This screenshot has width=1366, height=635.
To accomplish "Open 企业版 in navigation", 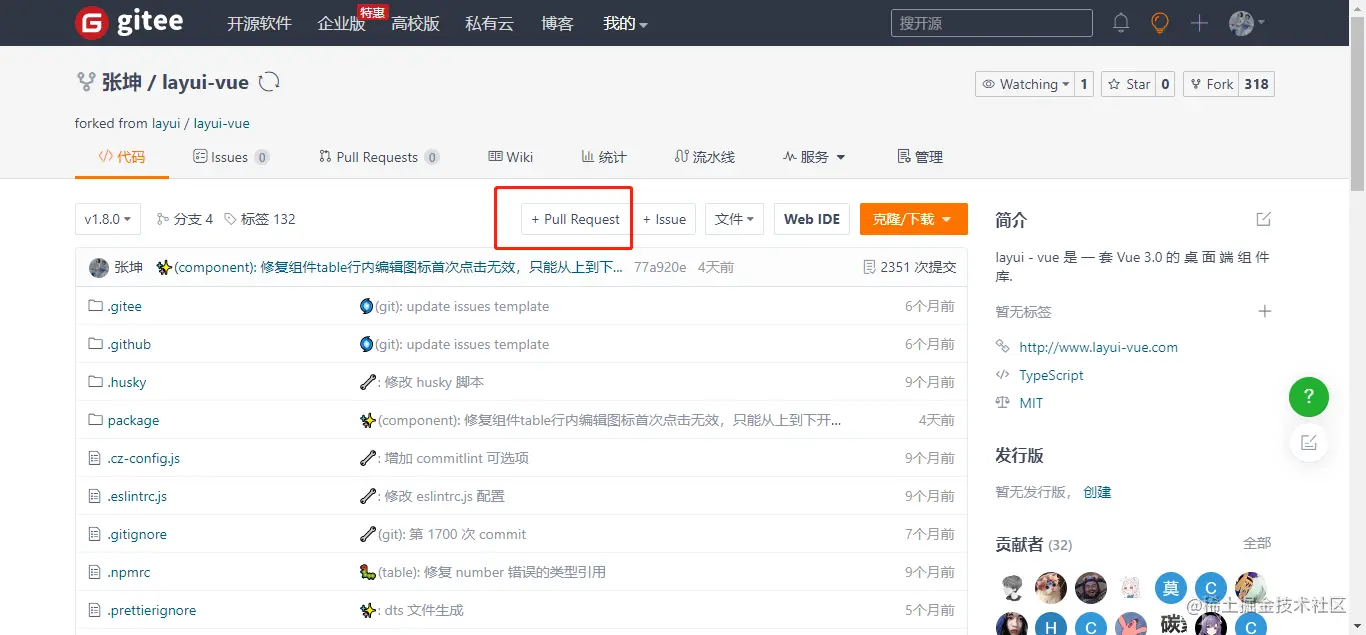I will [x=341, y=23].
